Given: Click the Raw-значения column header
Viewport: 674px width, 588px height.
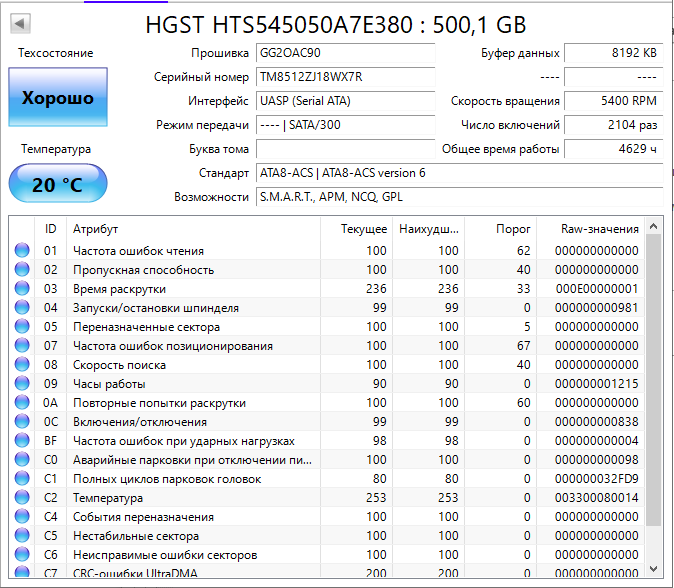Looking at the screenshot, I should point(600,229).
